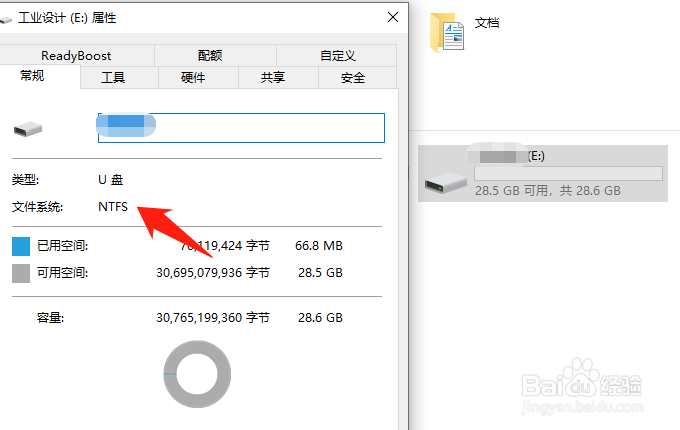Screen dimensions: 680x430
Task: Switch to the ReadyBoost tab
Action: pyautogui.click(x=76, y=55)
